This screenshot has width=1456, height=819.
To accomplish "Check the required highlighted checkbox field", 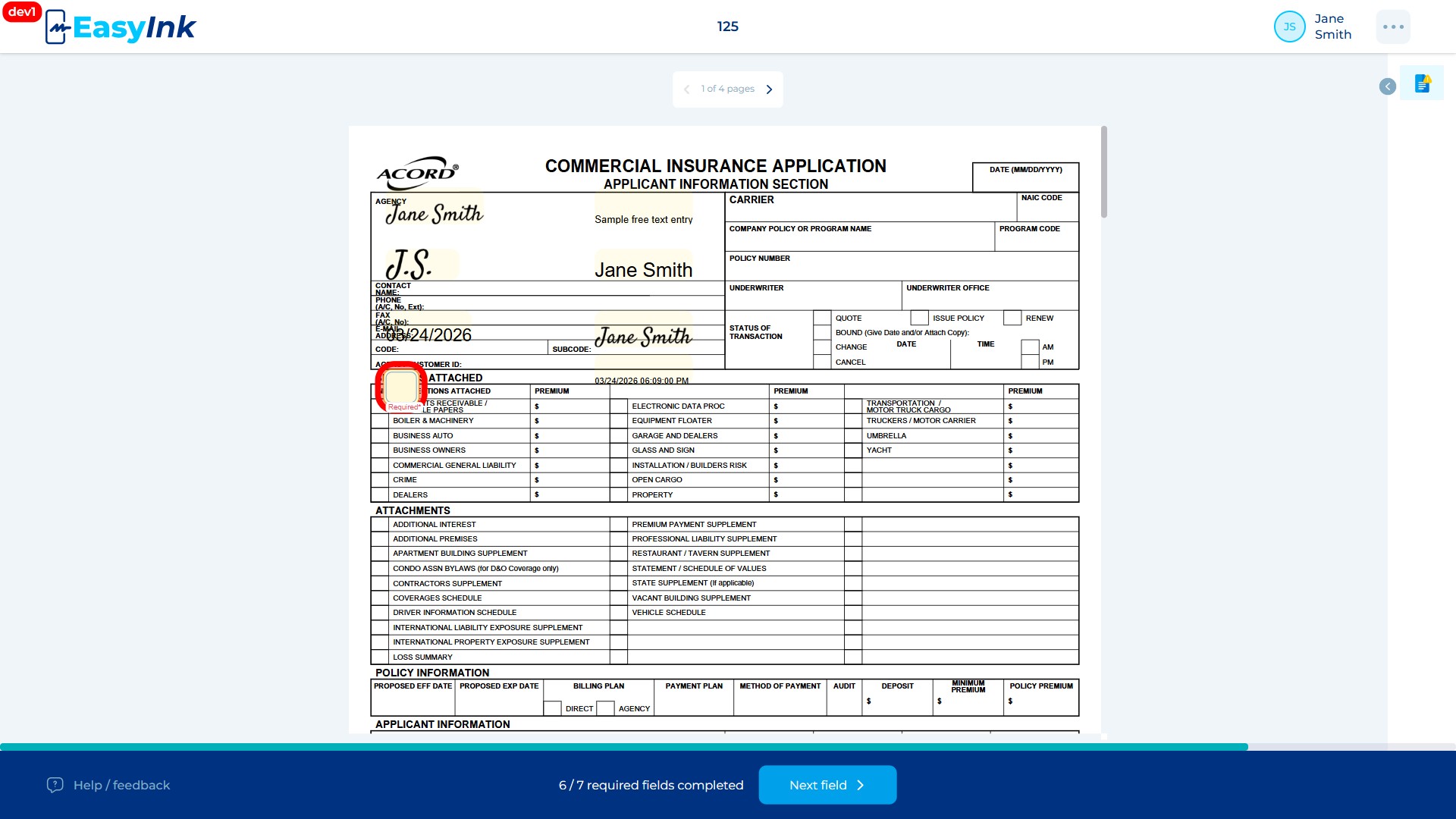I will point(401,387).
